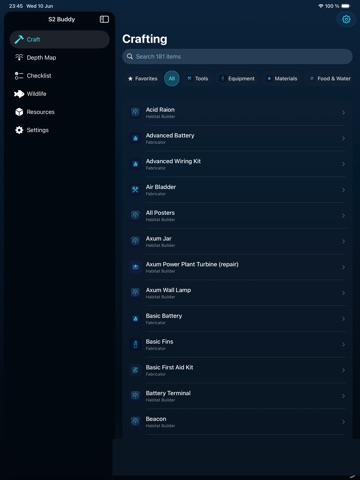Open settings via top-right gear icon
Screen dimensions: 360x480
[346, 19]
